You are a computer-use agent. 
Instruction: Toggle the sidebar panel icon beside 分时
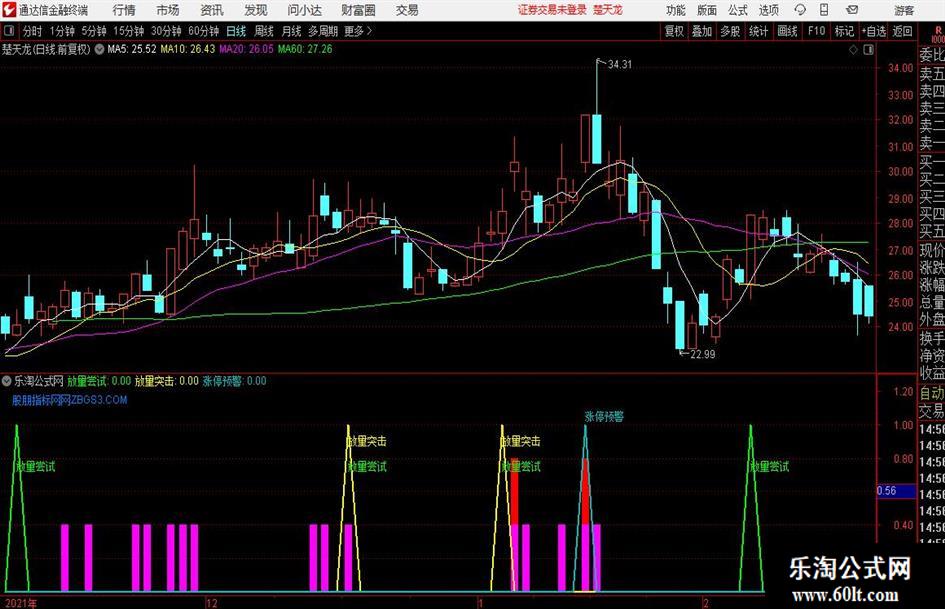pos(8,31)
